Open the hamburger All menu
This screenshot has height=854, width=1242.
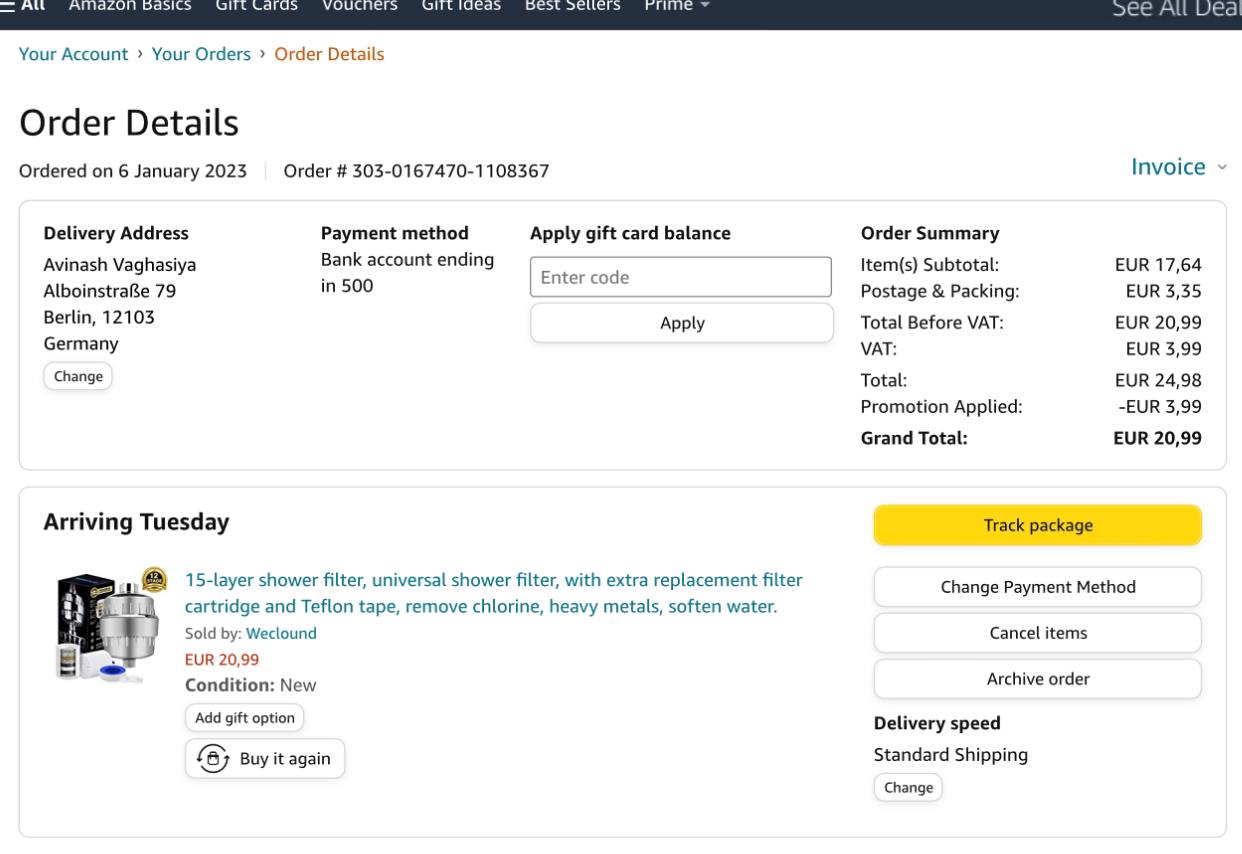click(x=22, y=6)
